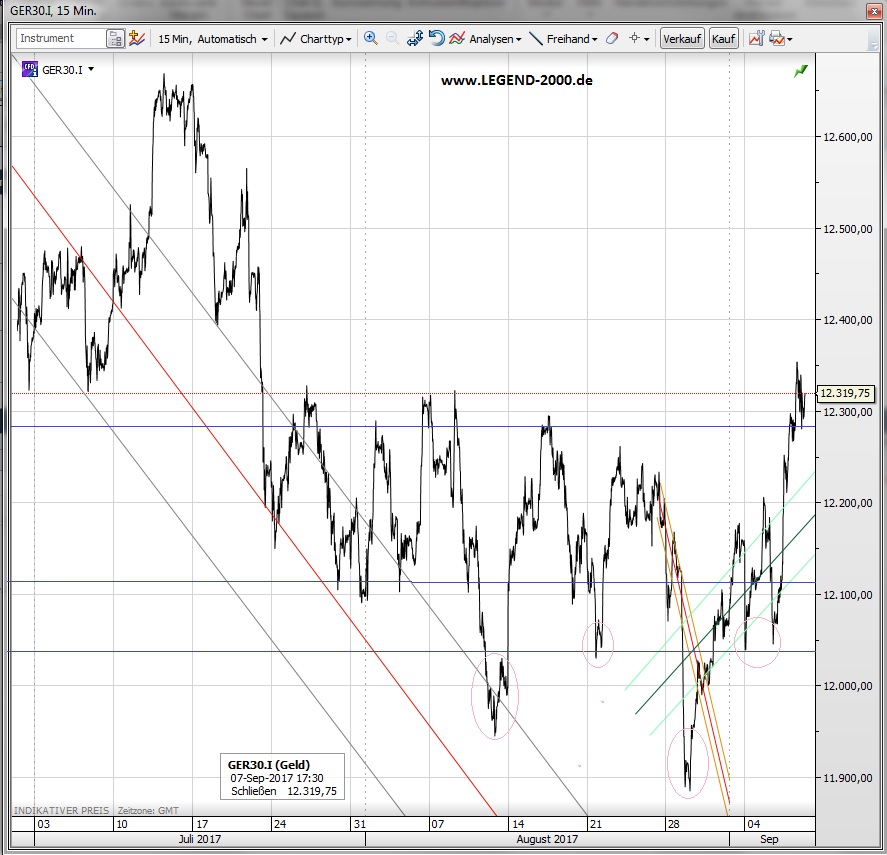Click the zoom in magnifier icon
This screenshot has width=887, height=855.
point(370,39)
